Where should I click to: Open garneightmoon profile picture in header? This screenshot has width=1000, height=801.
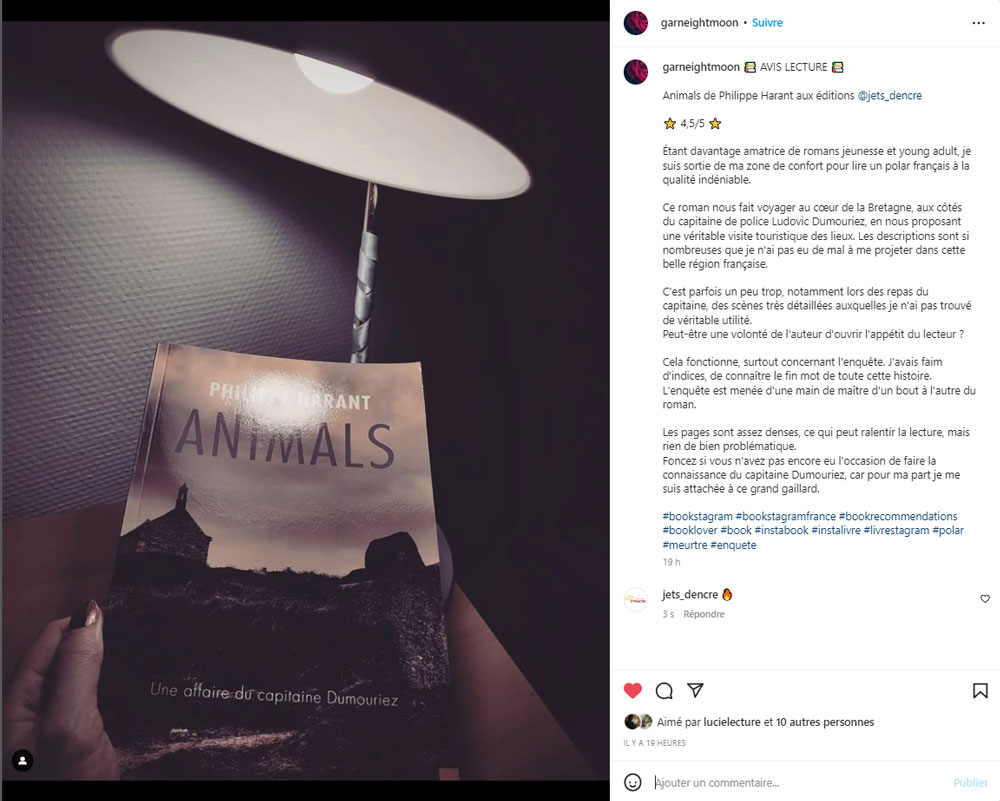coord(636,23)
